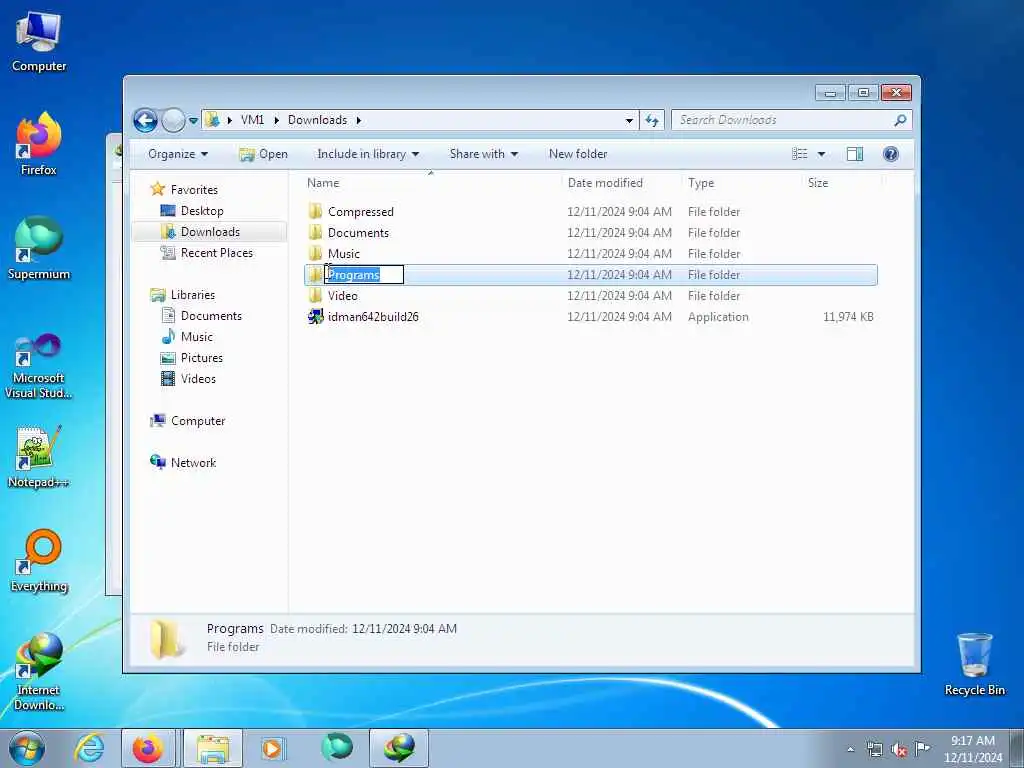The height and width of the screenshot is (768, 1024).
Task: Select Music library in navigation pane
Action: click(x=197, y=336)
